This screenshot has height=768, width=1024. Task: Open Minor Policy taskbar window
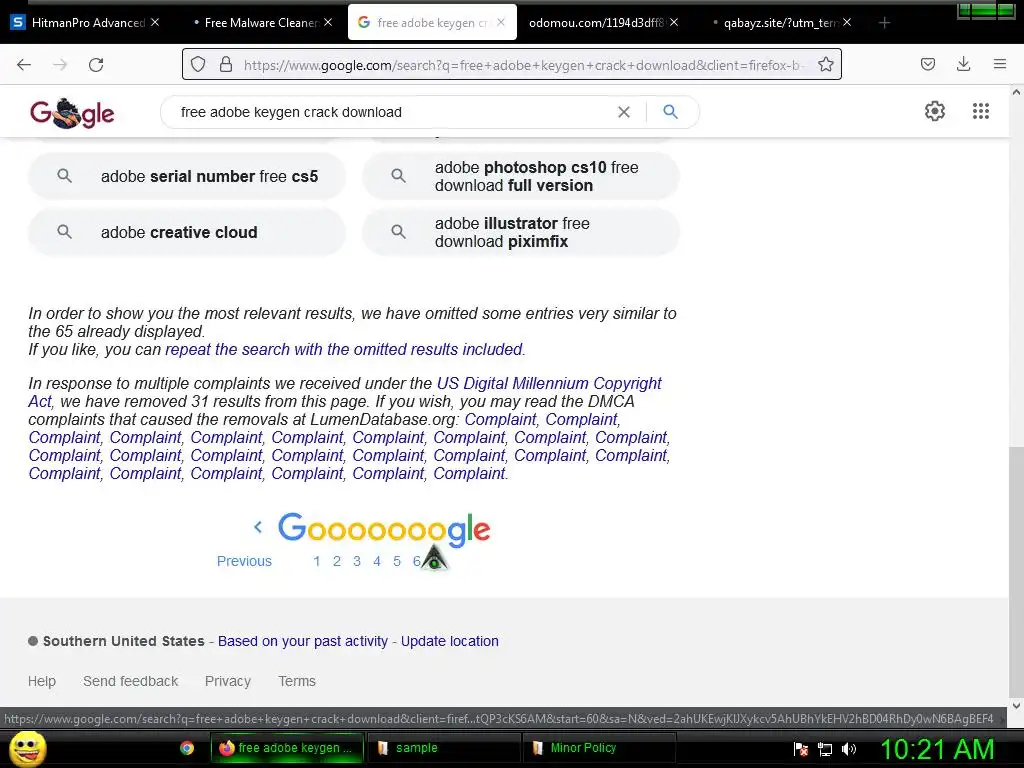[598, 748]
